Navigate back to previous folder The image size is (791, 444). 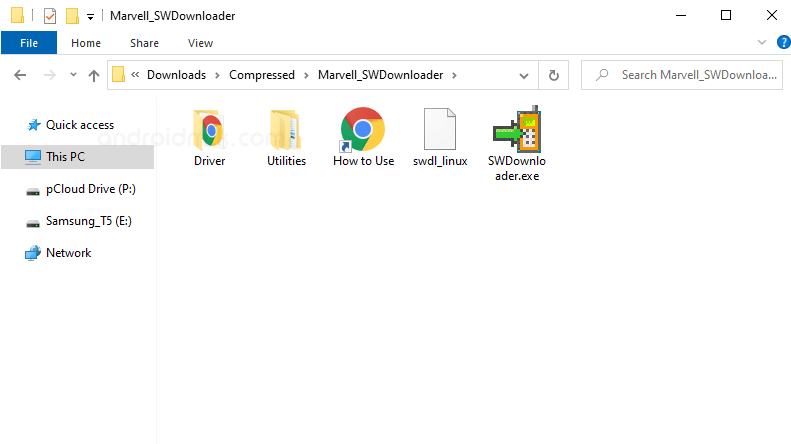click(20, 75)
